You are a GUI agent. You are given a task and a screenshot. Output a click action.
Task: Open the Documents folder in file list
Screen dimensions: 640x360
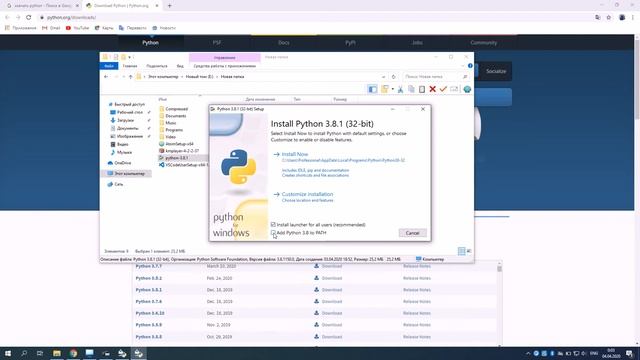(x=176, y=116)
